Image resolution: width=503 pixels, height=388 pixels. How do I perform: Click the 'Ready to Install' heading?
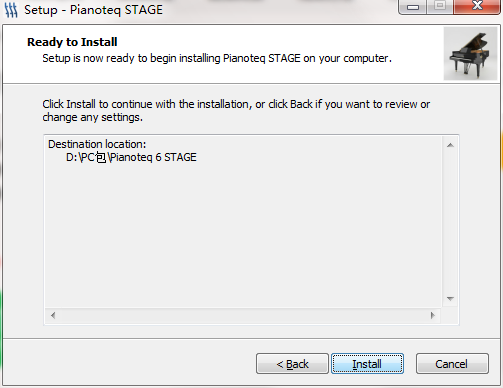pos(72,42)
